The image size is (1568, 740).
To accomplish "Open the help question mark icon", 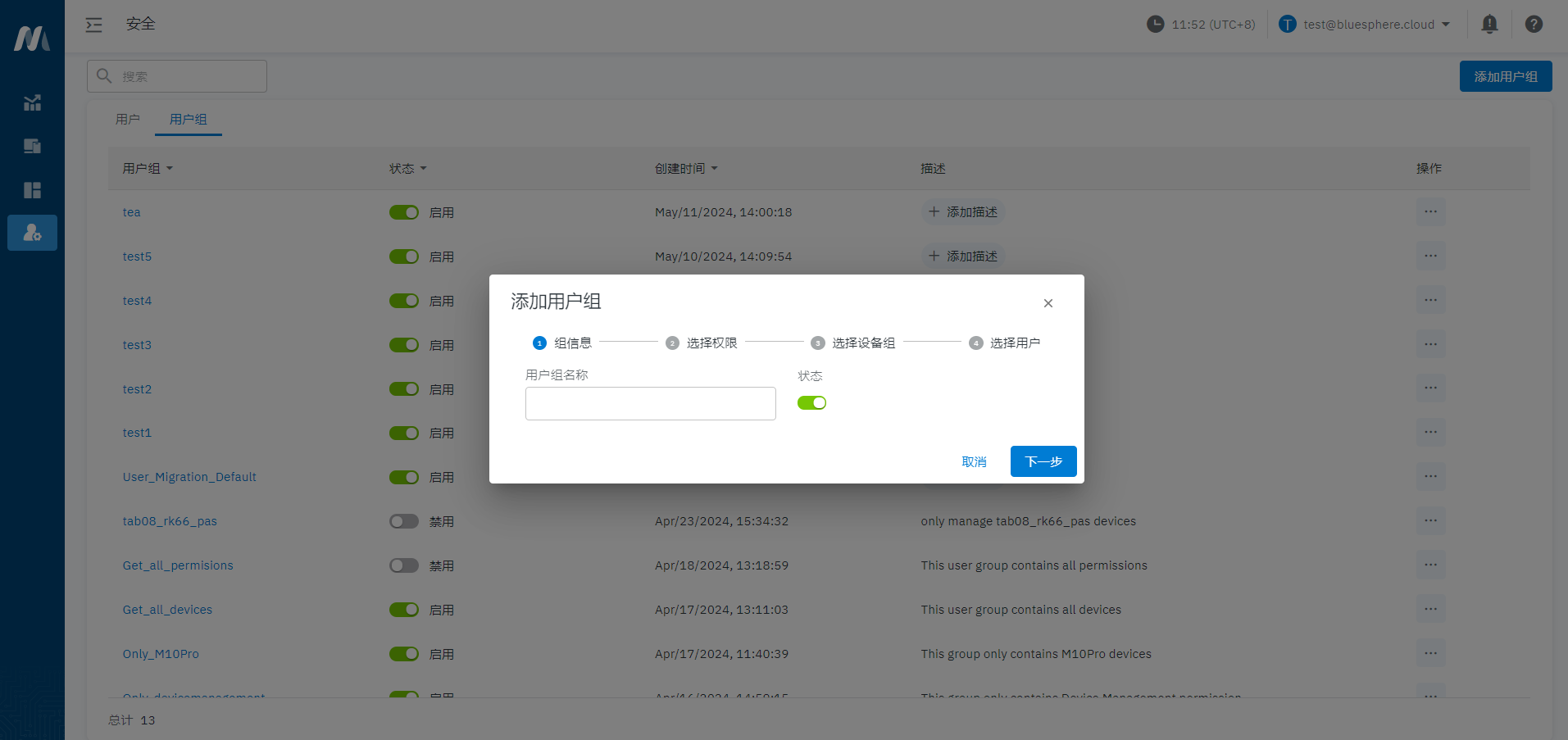I will tap(1533, 25).
